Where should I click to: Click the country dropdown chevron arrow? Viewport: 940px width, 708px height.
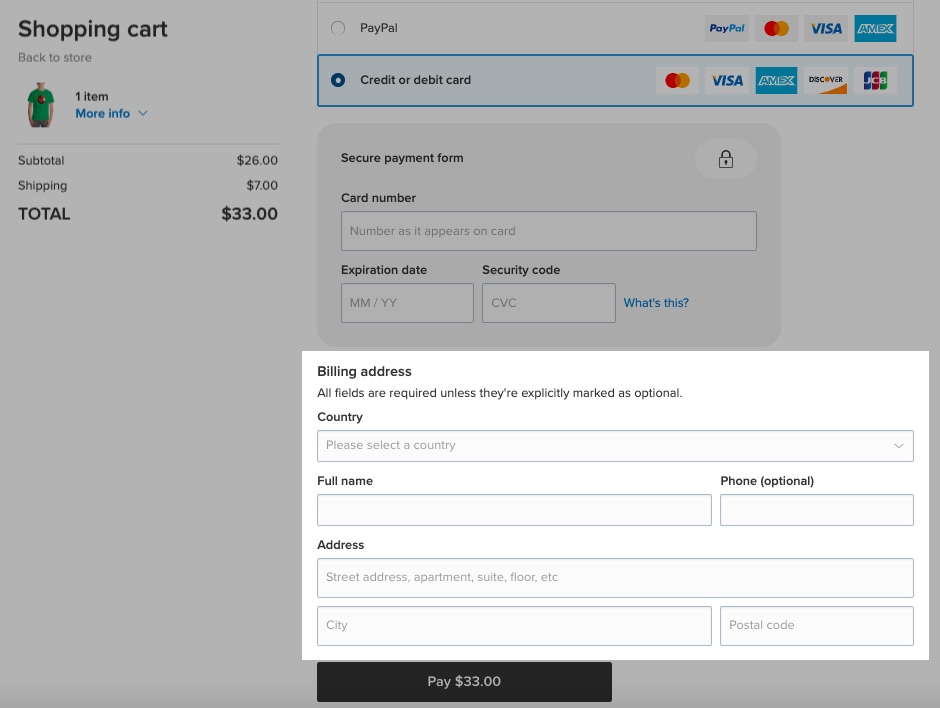tap(899, 445)
